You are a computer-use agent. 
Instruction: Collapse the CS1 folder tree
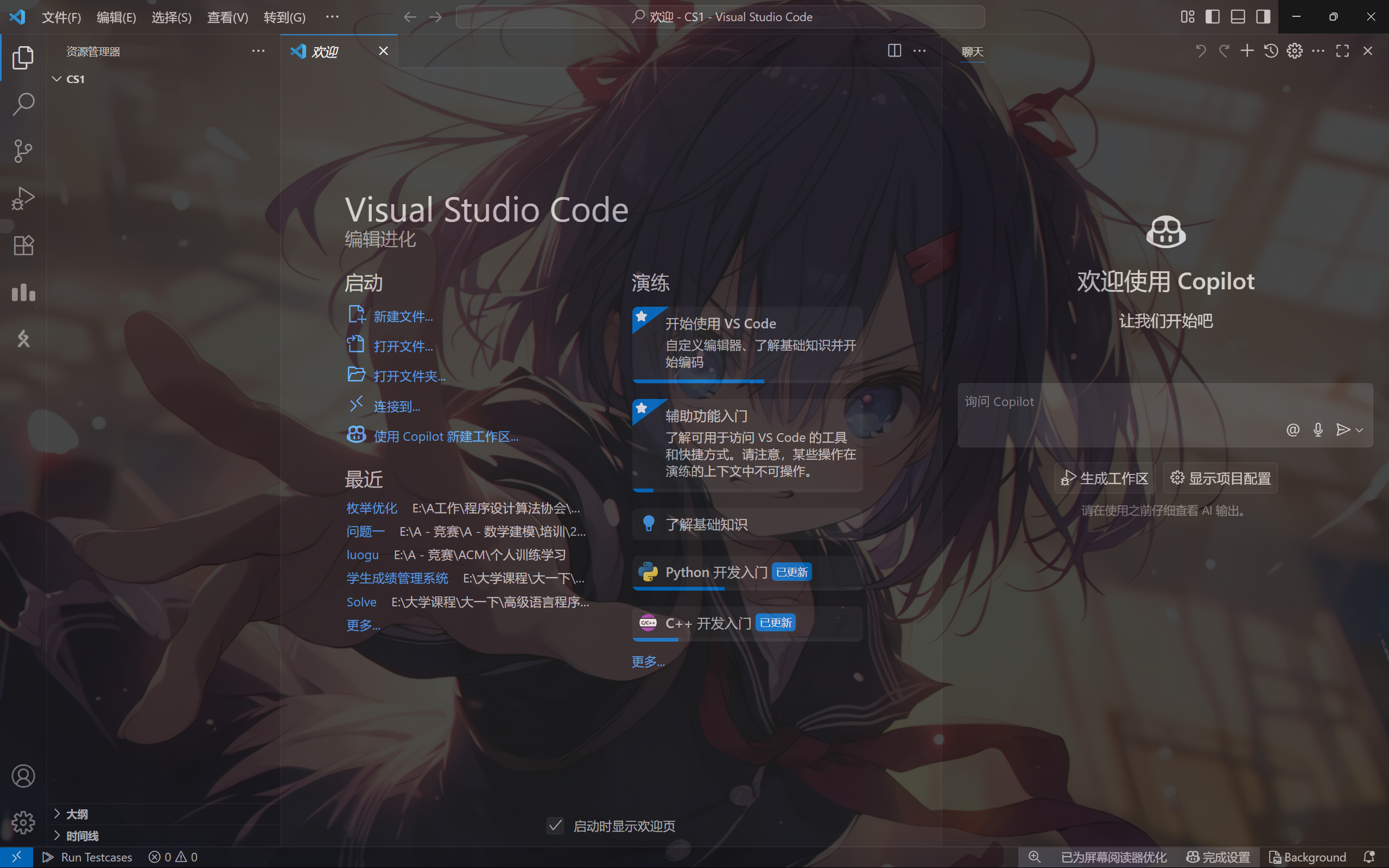coord(57,79)
